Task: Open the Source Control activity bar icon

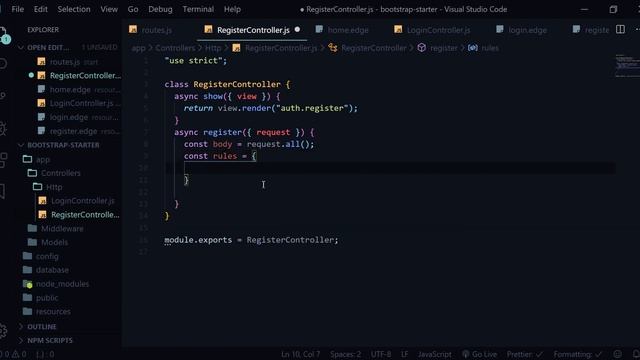Action: 3,96
